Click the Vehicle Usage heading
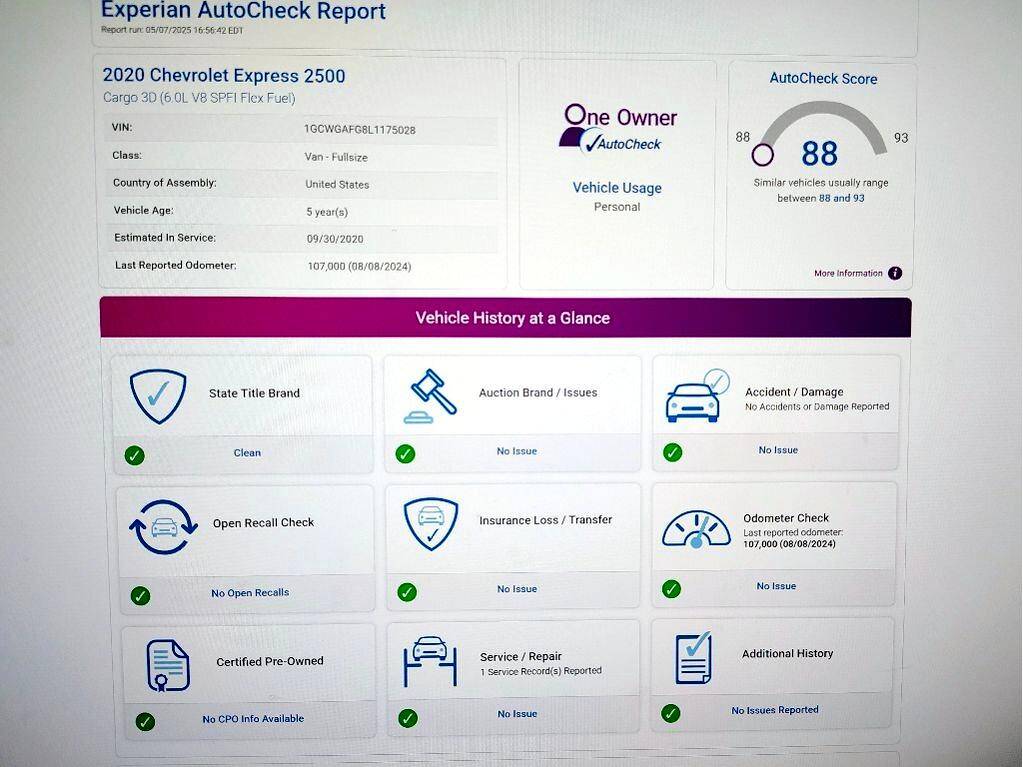 tap(617, 188)
